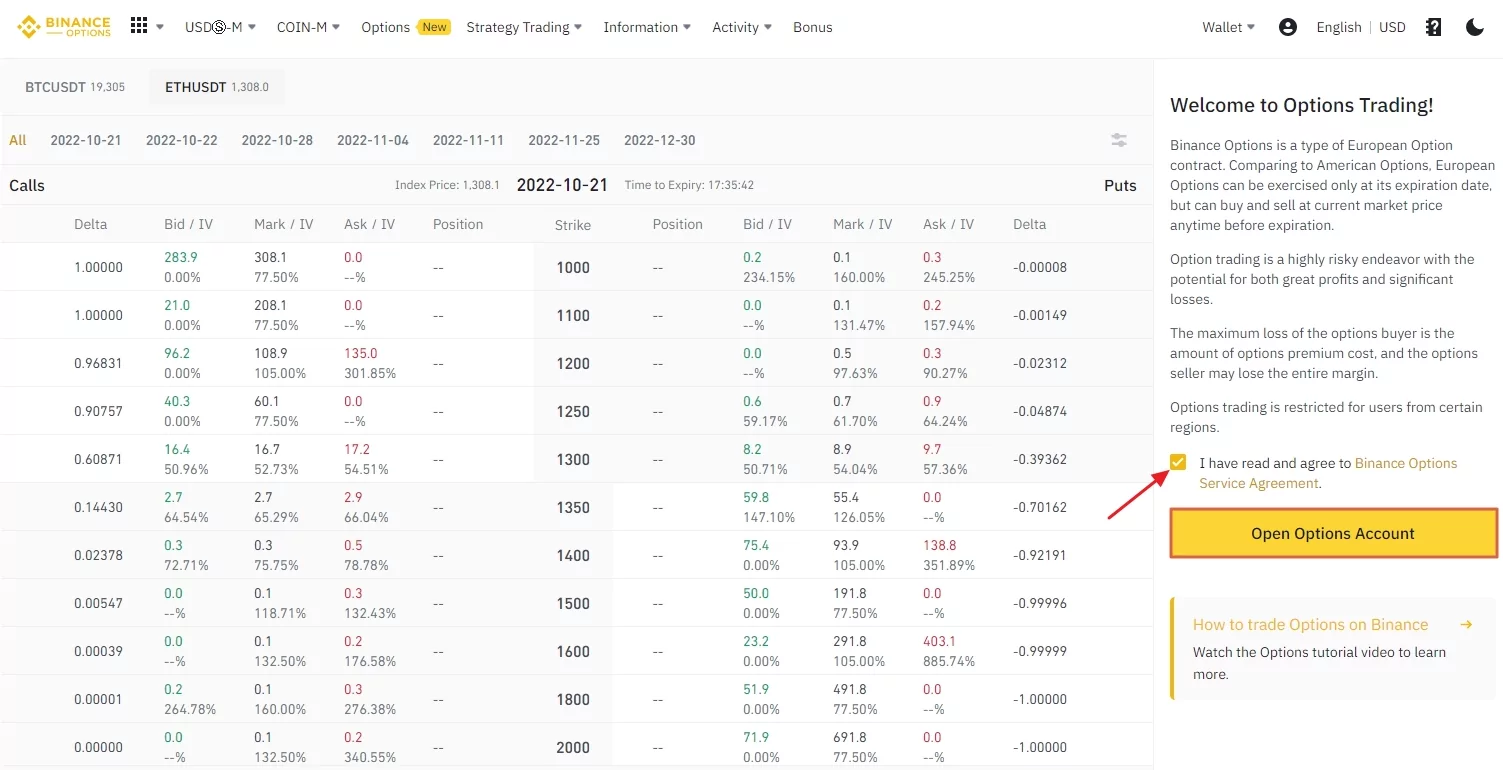Show All expiry dates
The image size is (1503, 770).
(x=18, y=140)
